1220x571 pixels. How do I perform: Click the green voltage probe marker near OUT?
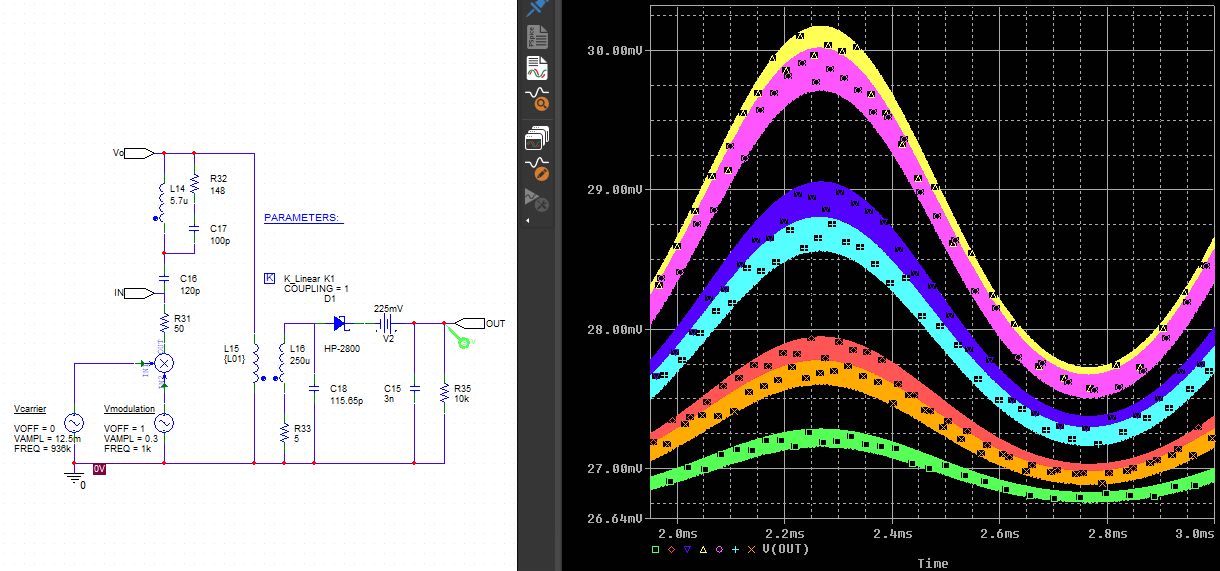pos(464,341)
